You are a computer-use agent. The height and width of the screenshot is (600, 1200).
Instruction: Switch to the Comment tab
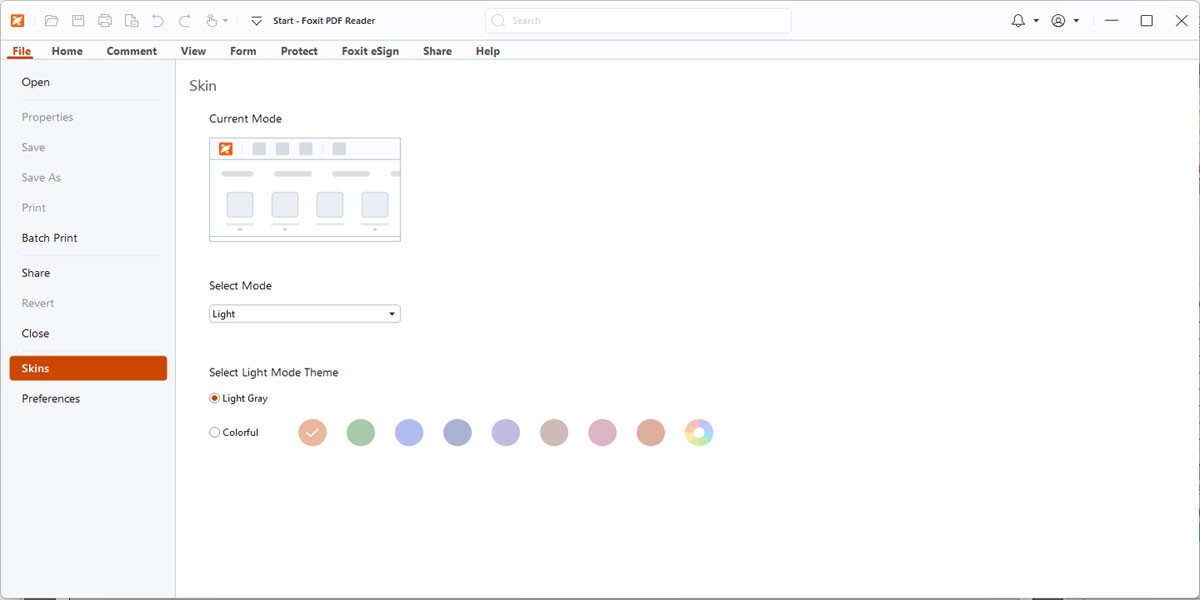coord(131,51)
